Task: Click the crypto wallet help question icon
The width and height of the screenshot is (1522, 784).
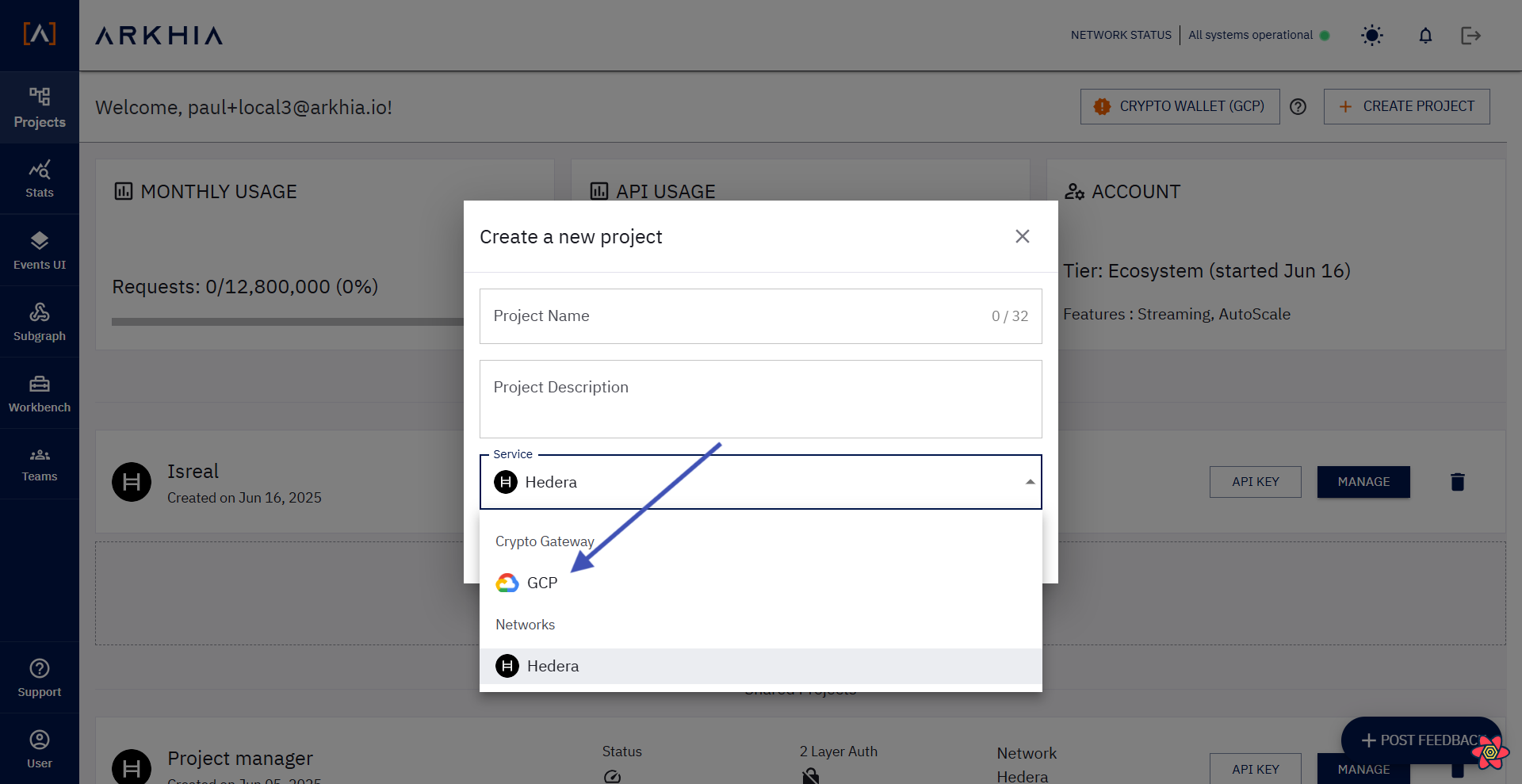Action: click(x=1298, y=106)
